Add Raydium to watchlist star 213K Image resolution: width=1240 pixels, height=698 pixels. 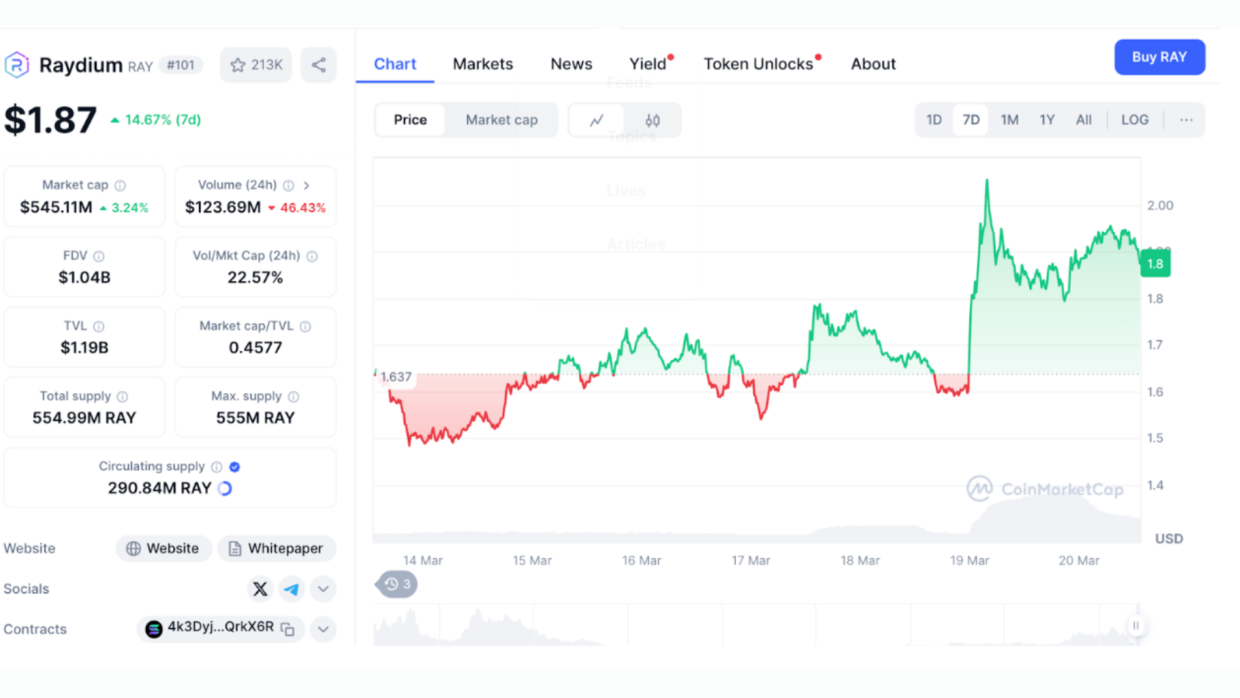tap(256, 65)
